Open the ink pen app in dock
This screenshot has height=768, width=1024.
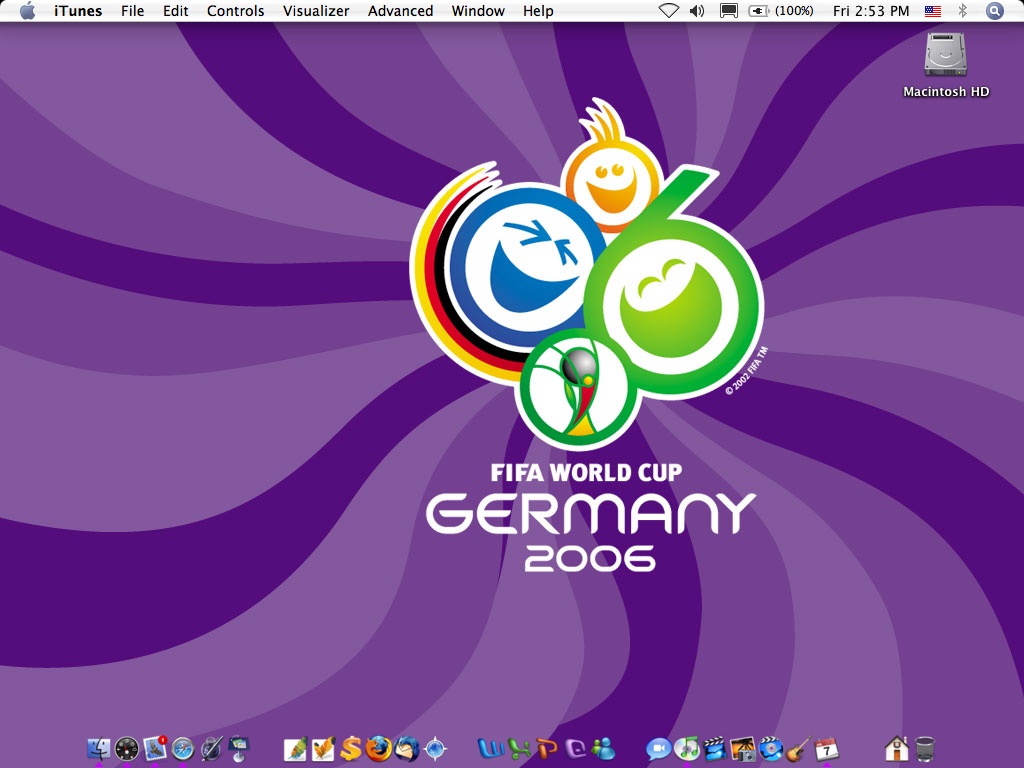pos(211,748)
